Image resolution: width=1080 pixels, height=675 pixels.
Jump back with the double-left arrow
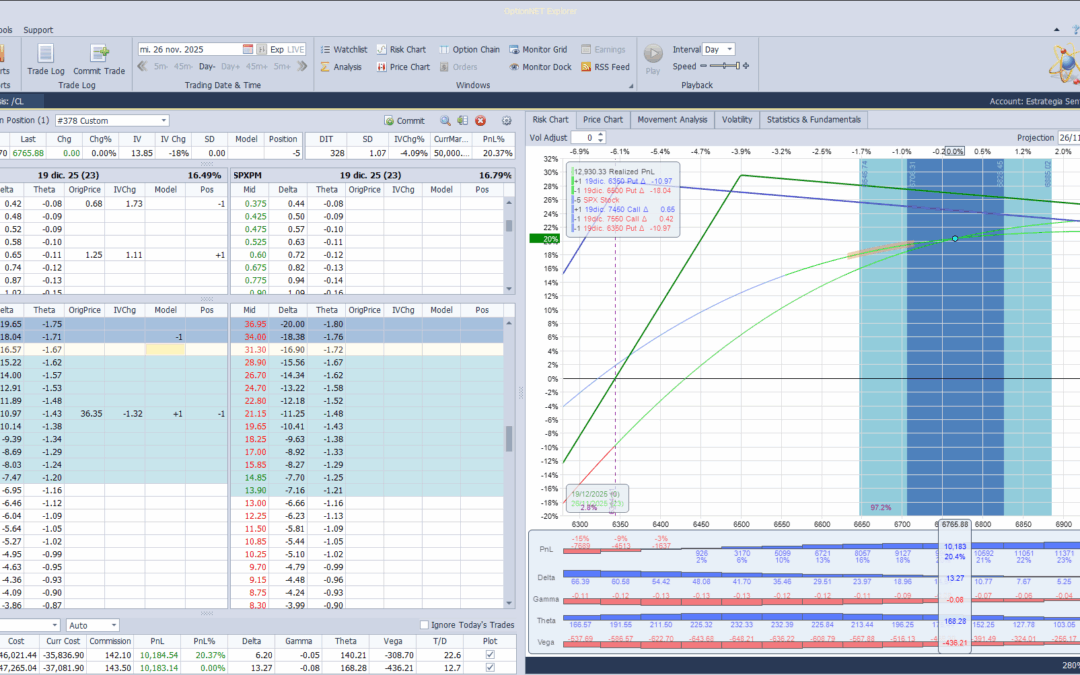(143, 66)
